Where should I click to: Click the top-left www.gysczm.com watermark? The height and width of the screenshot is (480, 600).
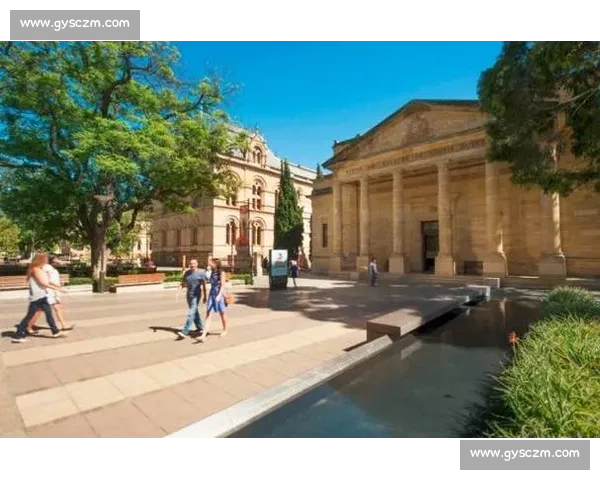[x=75, y=23]
